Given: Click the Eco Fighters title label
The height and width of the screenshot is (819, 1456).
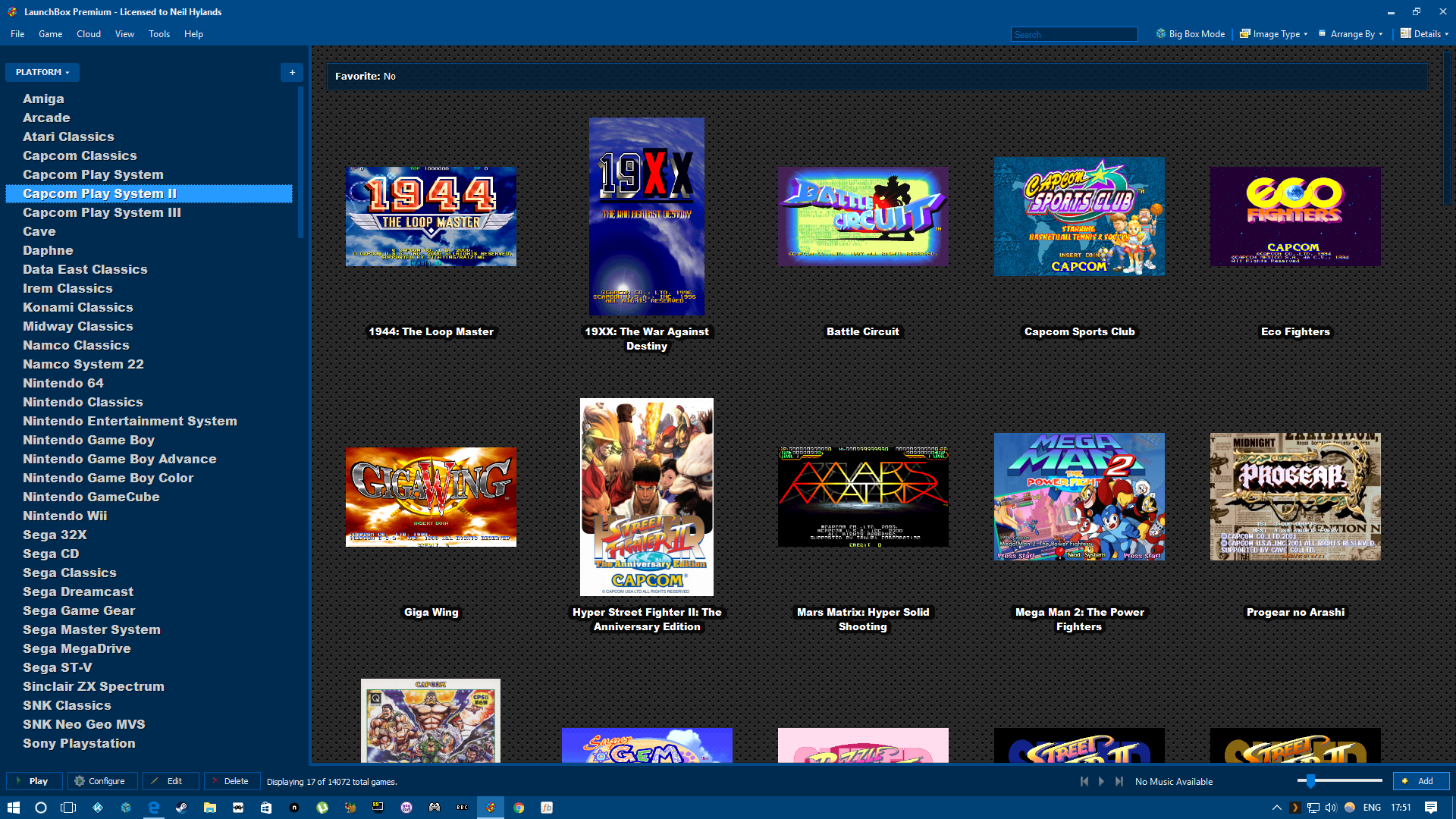Looking at the screenshot, I should (1295, 331).
